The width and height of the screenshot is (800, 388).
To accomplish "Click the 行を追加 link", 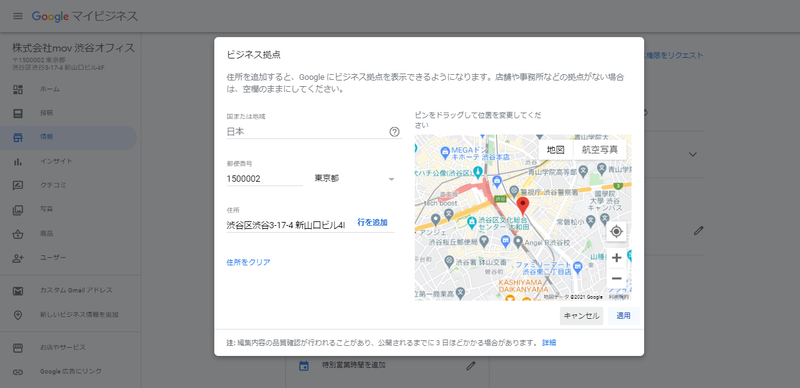I will 372,223.
